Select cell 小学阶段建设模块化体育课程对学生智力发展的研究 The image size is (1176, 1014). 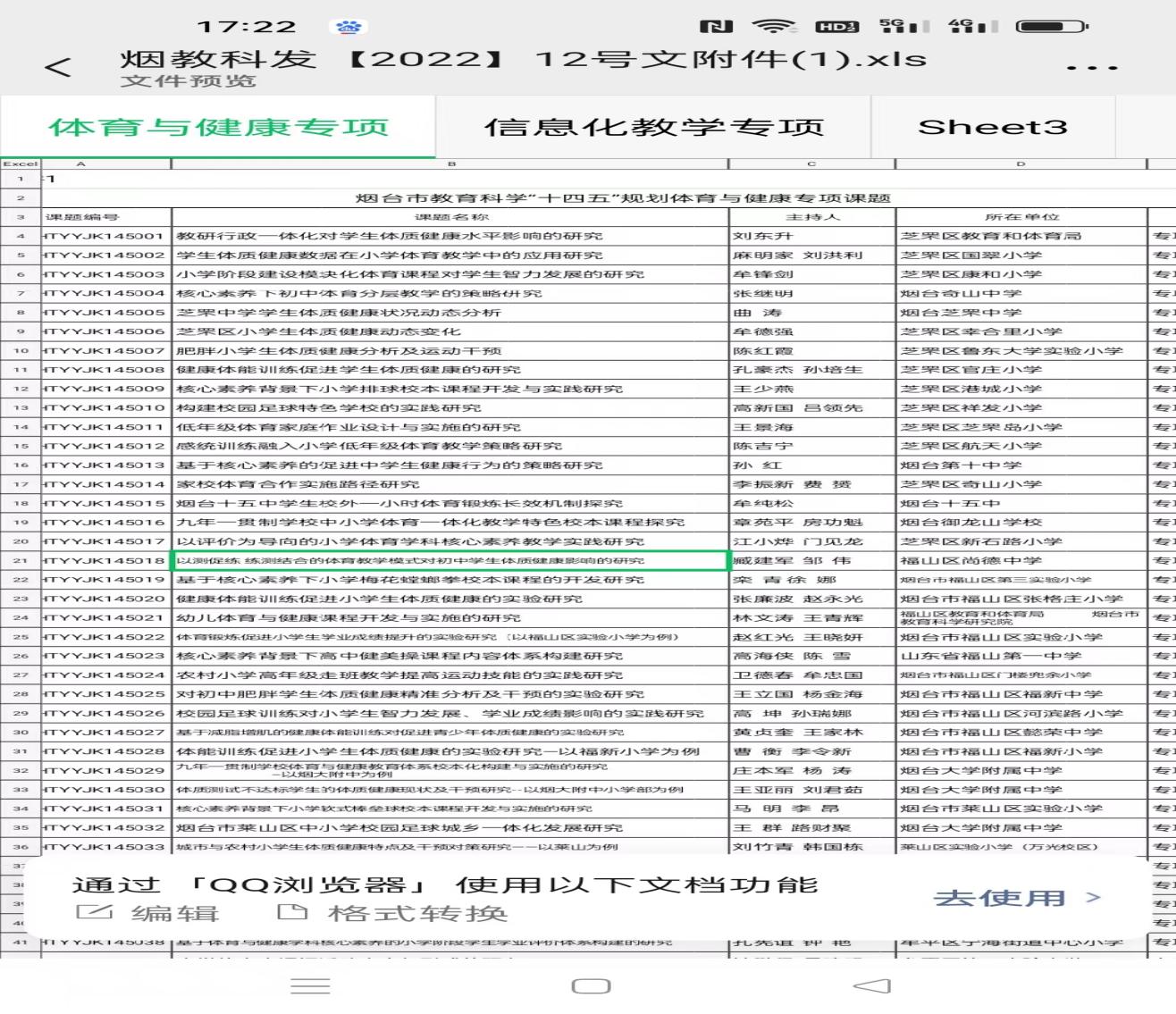tap(450, 274)
